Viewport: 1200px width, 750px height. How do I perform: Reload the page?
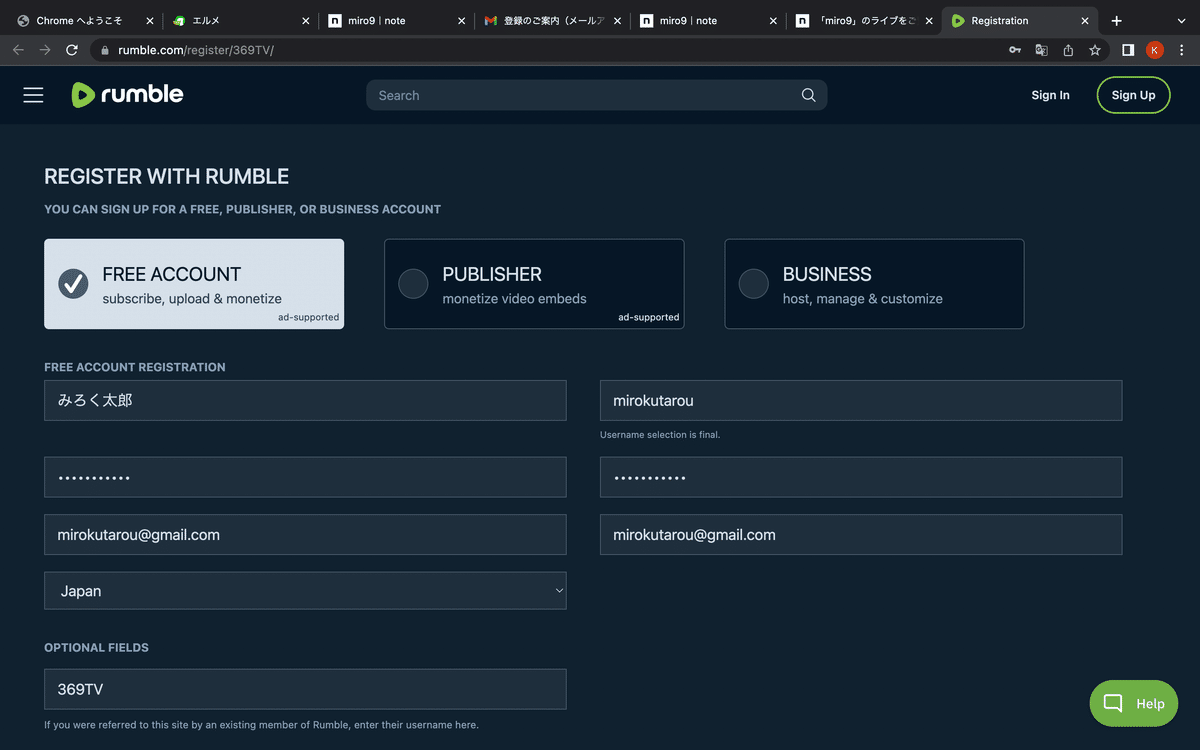click(x=72, y=50)
